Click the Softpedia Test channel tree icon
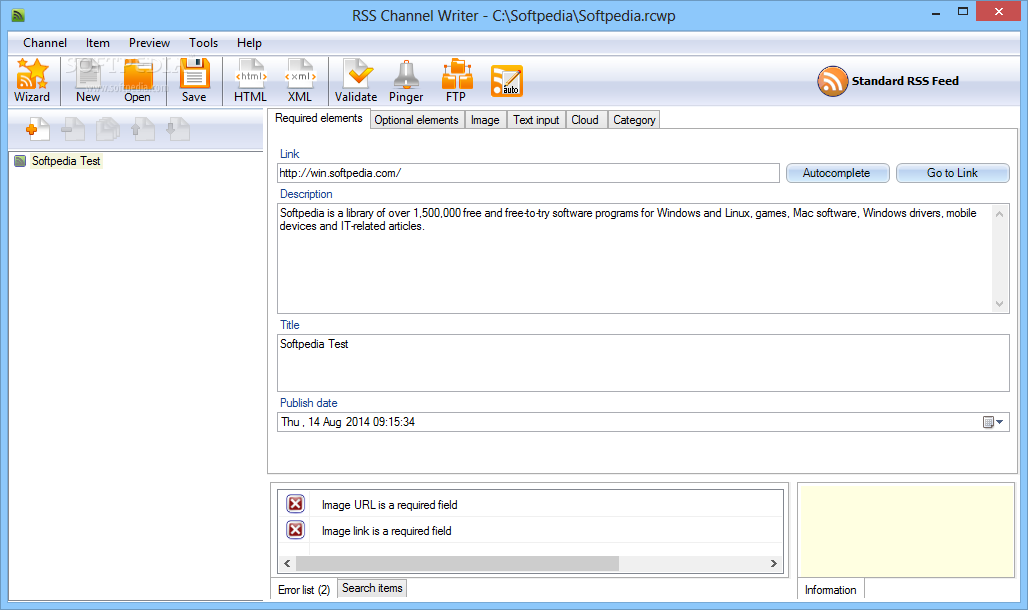This screenshot has width=1028, height=610. pyautogui.click(x=20, y=161)
